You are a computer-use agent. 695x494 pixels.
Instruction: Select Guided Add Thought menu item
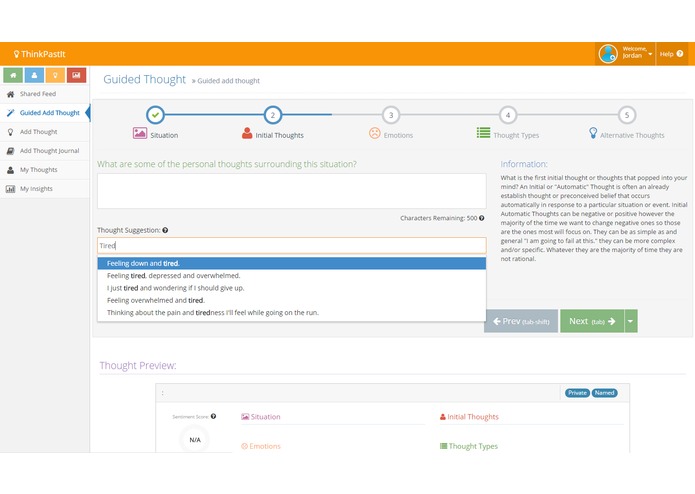pyautogui.click(x=45, y=113)
